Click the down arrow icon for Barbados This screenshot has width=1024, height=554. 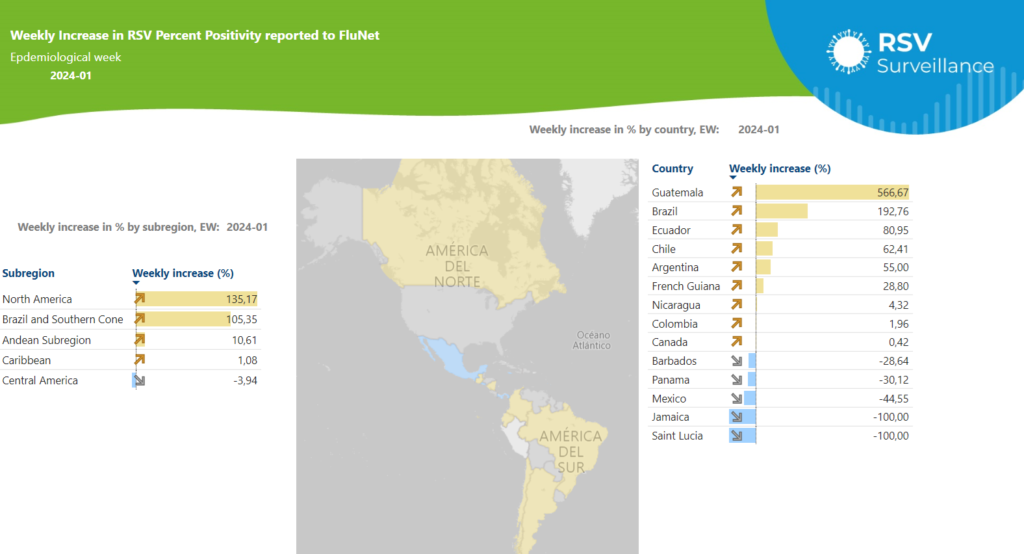click(x=737, y=361)
